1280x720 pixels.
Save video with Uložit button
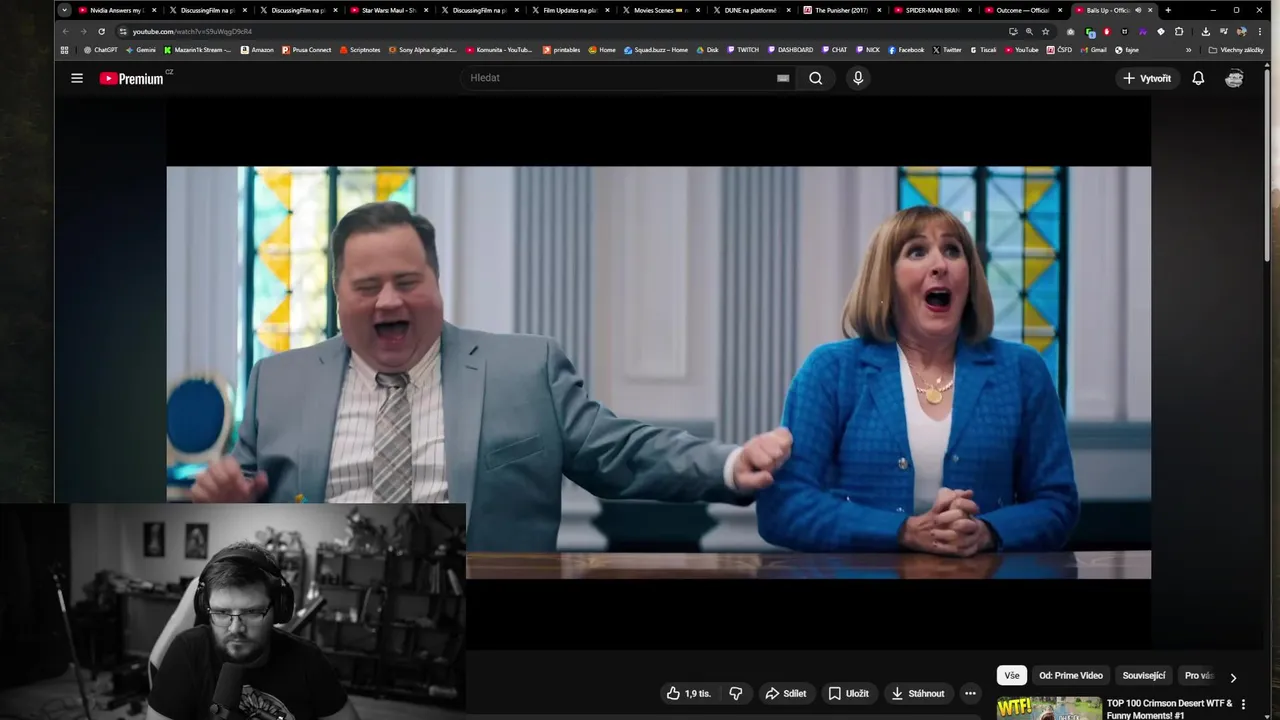point(848,693)
